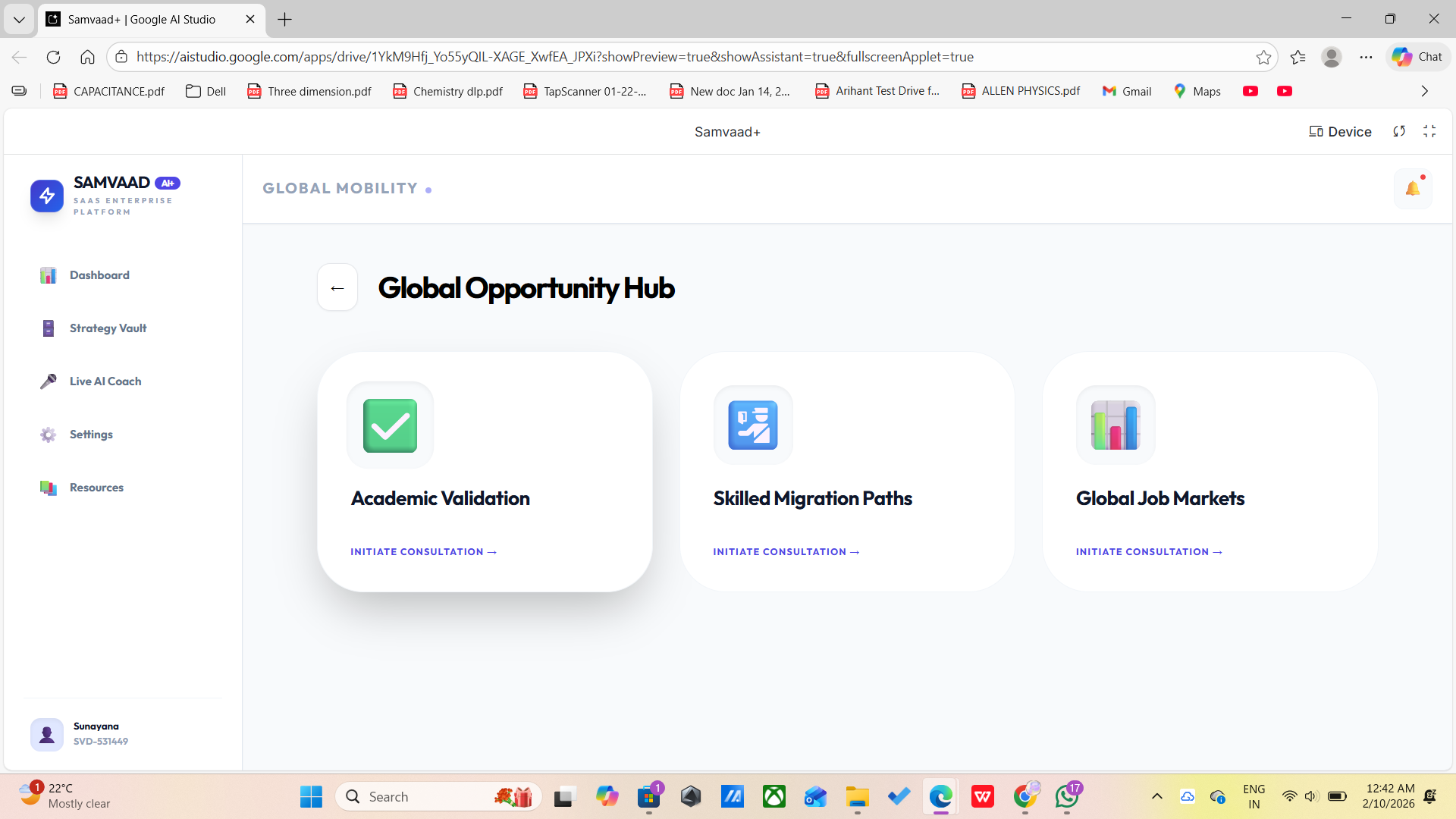Exit fullscreen applet view
The image size is (1456, 819).
point(1429,131)
